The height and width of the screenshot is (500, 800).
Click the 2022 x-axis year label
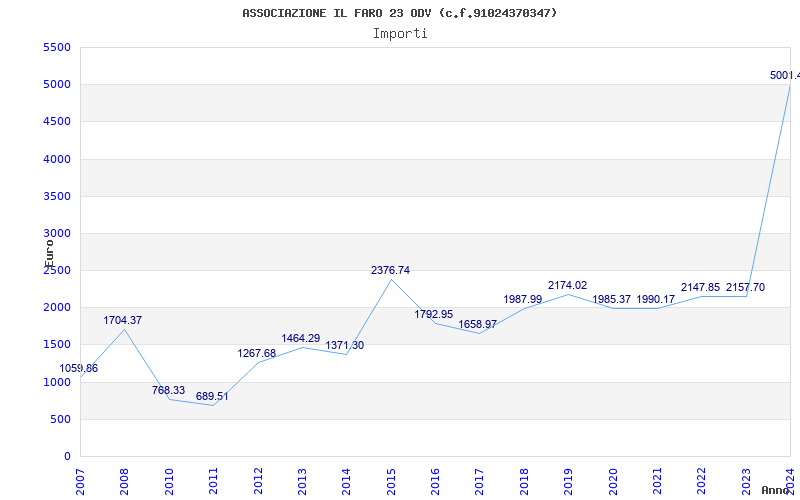click(x=702, y=482)
